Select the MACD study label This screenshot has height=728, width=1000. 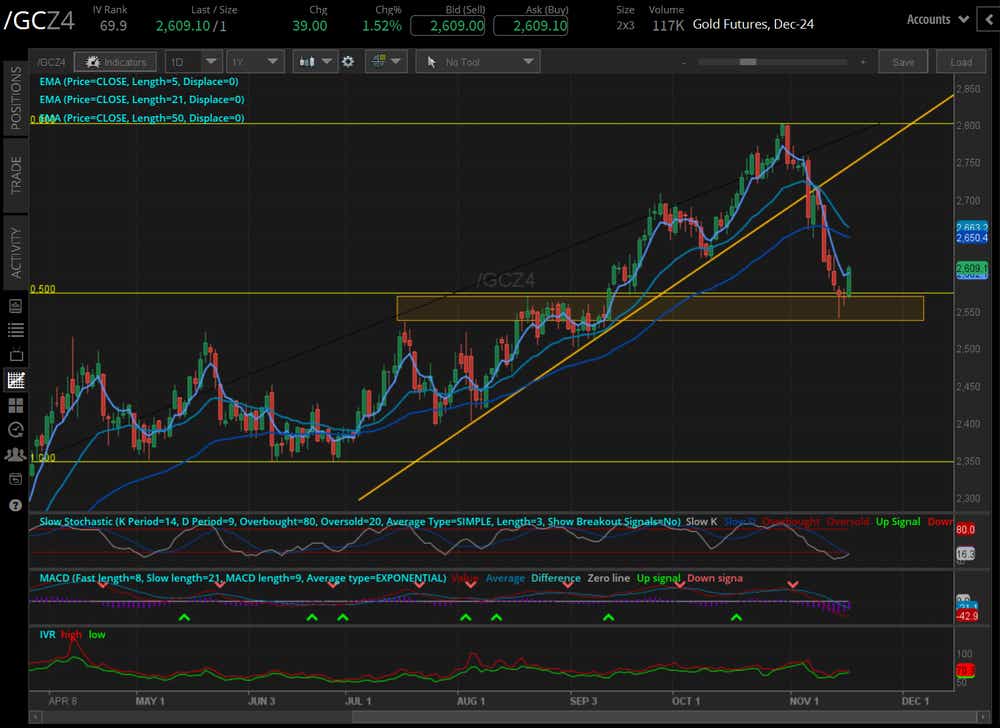click(x=242, y=578)
